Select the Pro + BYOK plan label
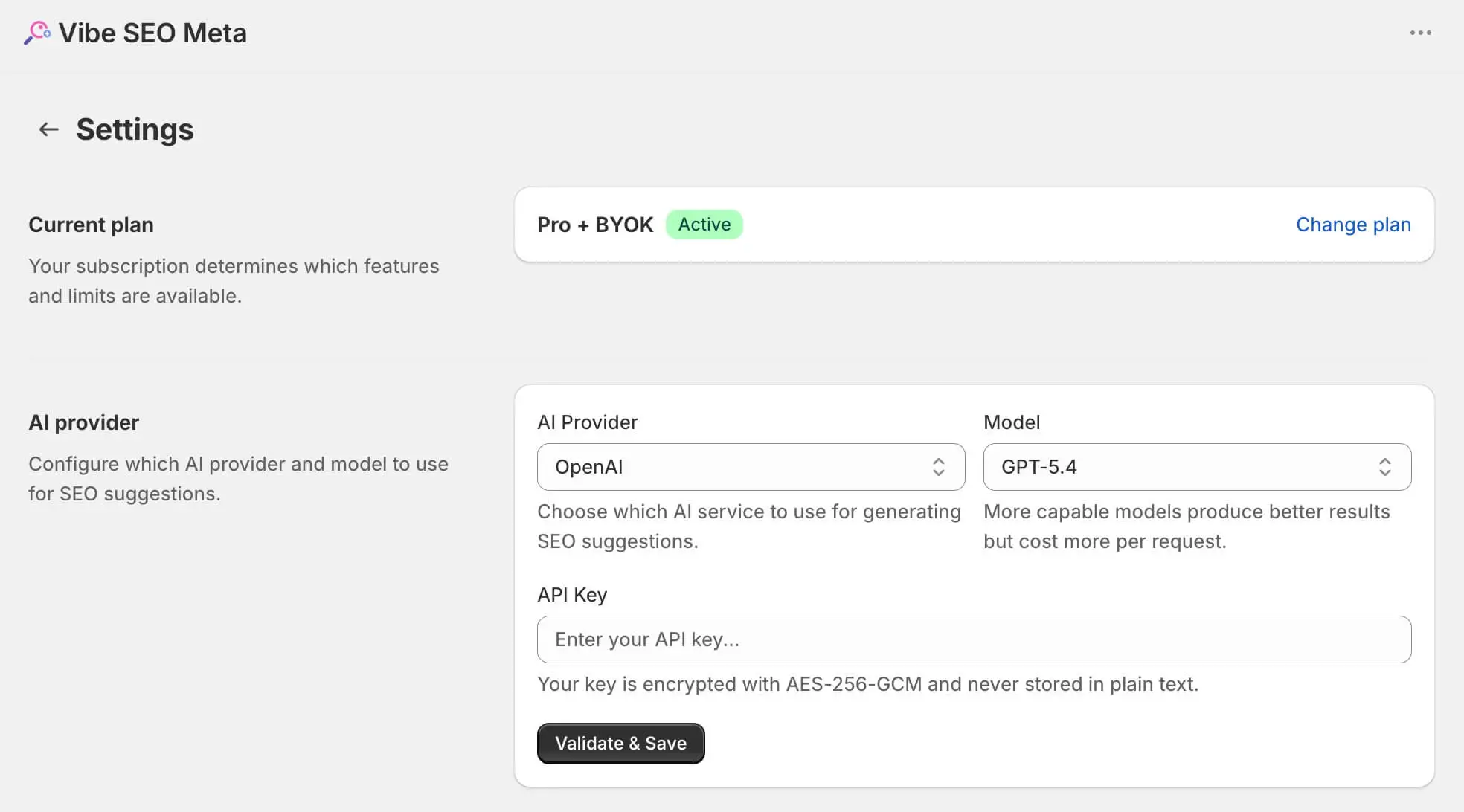The height and width of the screenshot is (812, 1464). 595,224
